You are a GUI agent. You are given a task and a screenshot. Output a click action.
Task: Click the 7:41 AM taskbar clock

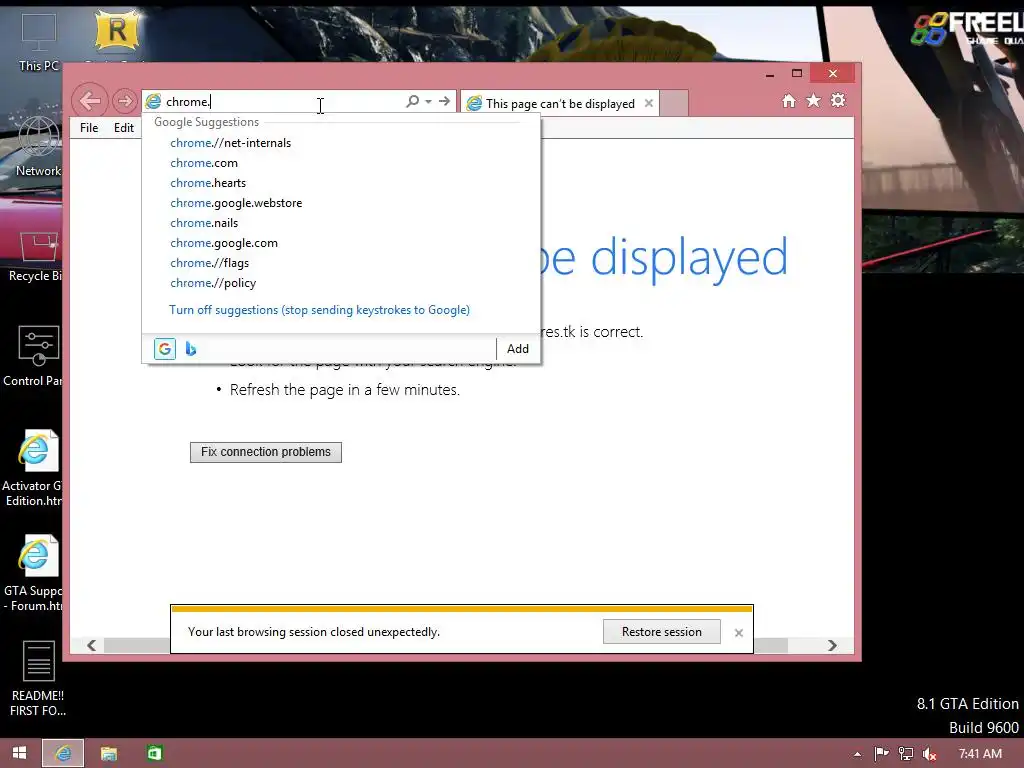(980, 753)
